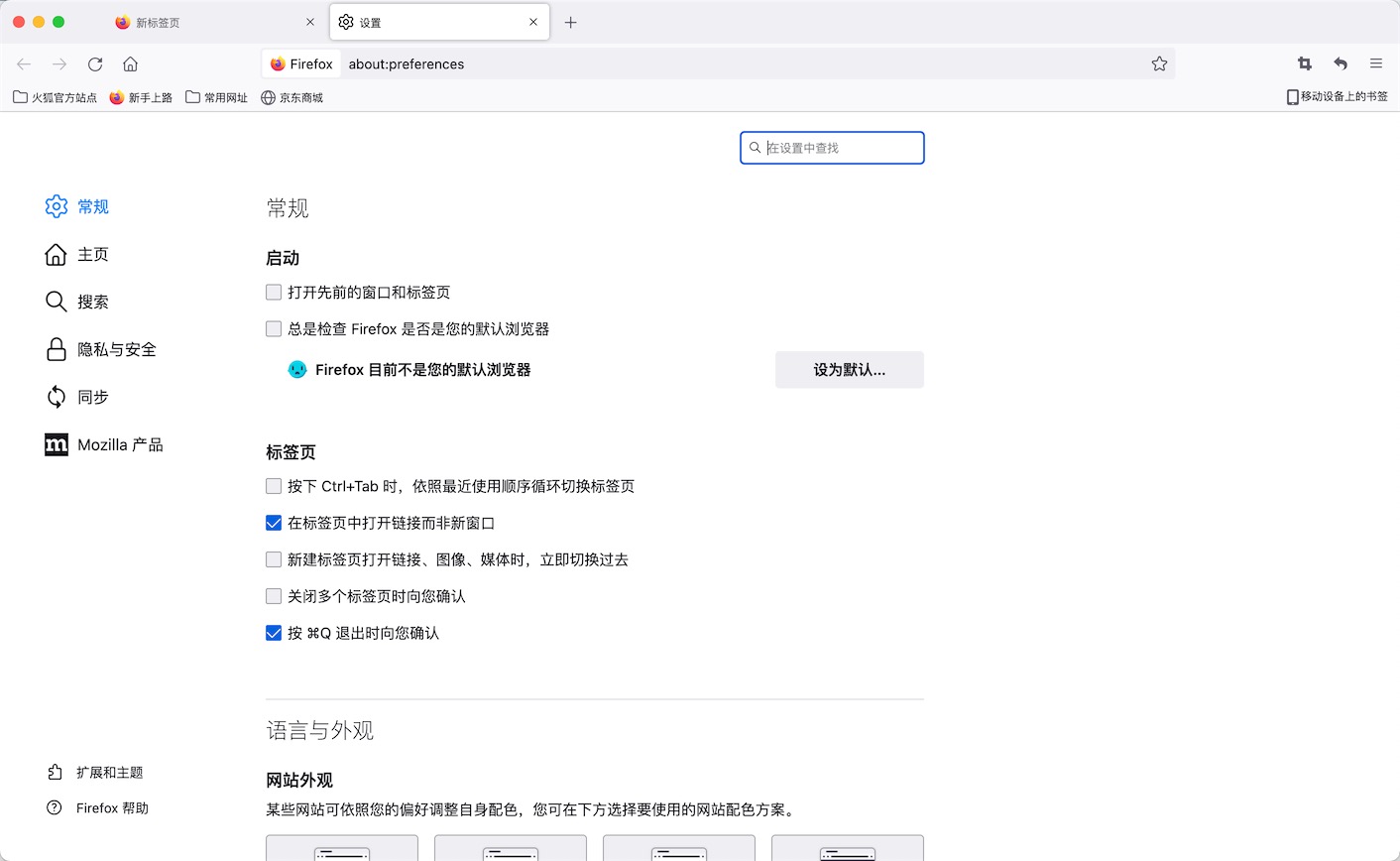This screenshot has height=861, width=1400.
Task: Open 扩展和主题 from sidebar bottom
Action: 95,772
